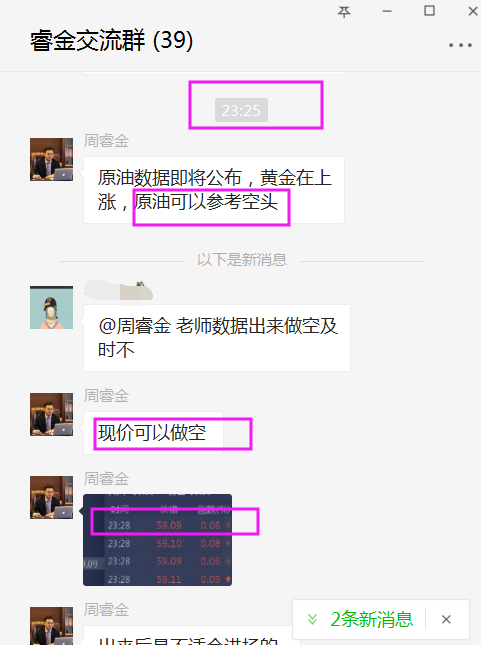This screenshot has width=481, height=645.
Task: Click sender name 周睿金 above the first message
Action: (x=106, y=141)
